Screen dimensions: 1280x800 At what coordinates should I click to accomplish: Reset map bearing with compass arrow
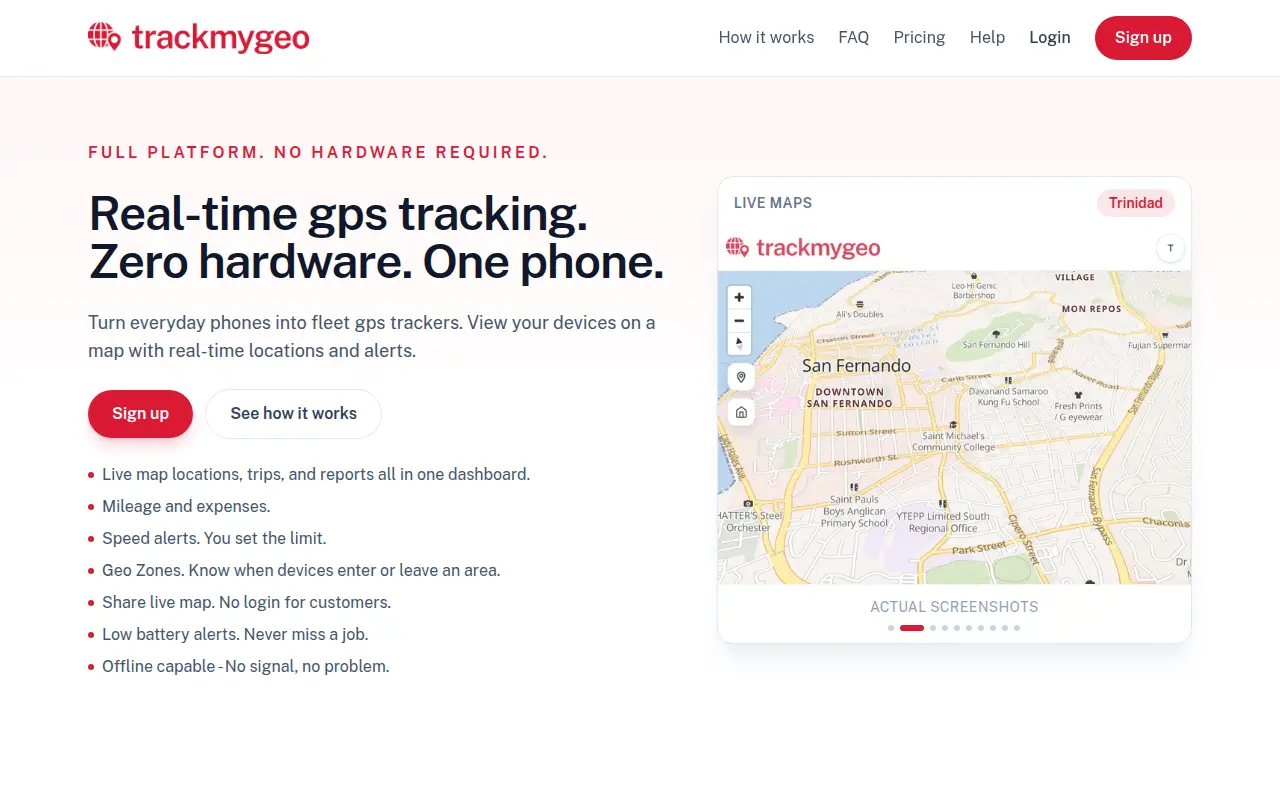(x=739, y=343)
